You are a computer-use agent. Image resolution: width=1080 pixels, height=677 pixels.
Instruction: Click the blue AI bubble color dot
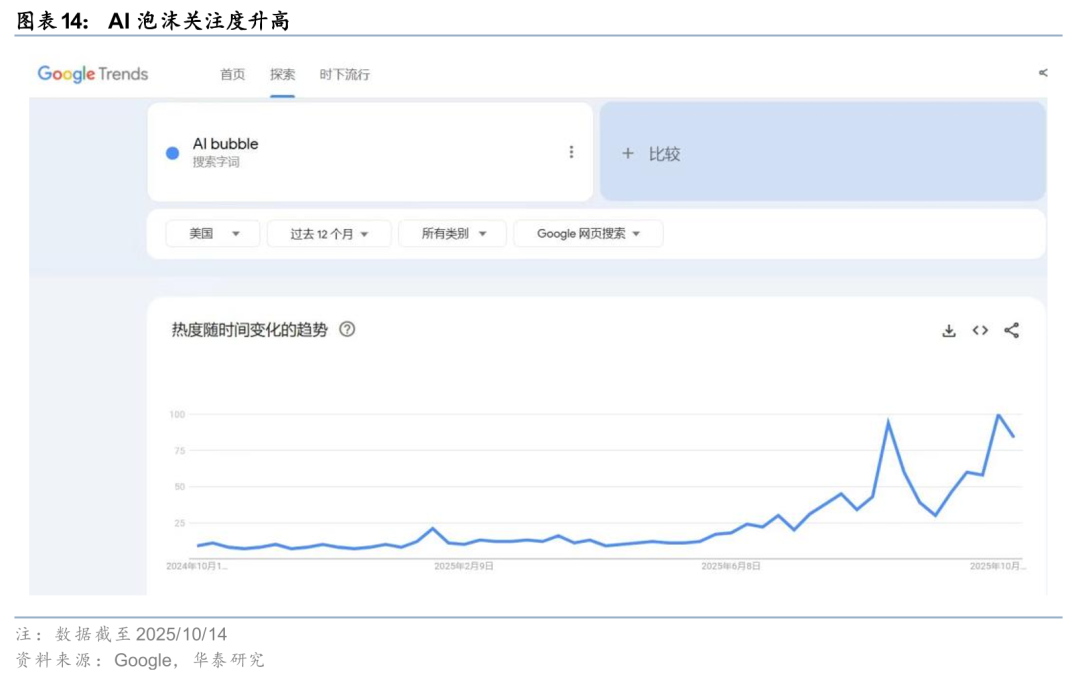(172, 153)
